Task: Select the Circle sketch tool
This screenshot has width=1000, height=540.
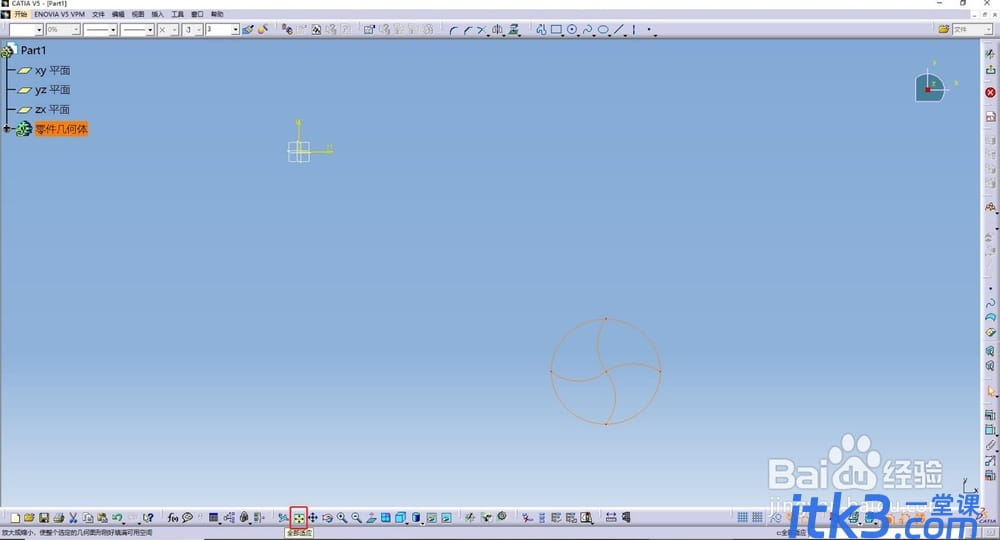Action: pyautogui.click(x=572, y=29)
